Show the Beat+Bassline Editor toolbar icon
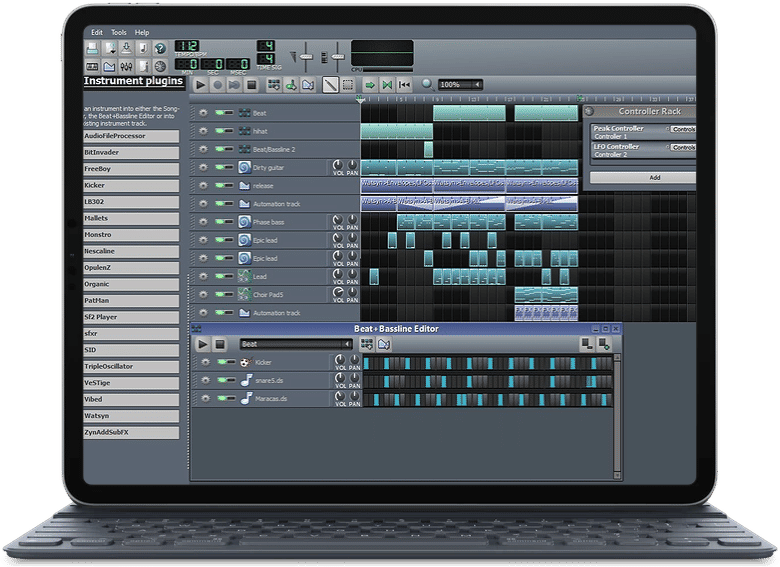Image resolution: width=780 pixels, height=567 pixels. pos(93,66)
